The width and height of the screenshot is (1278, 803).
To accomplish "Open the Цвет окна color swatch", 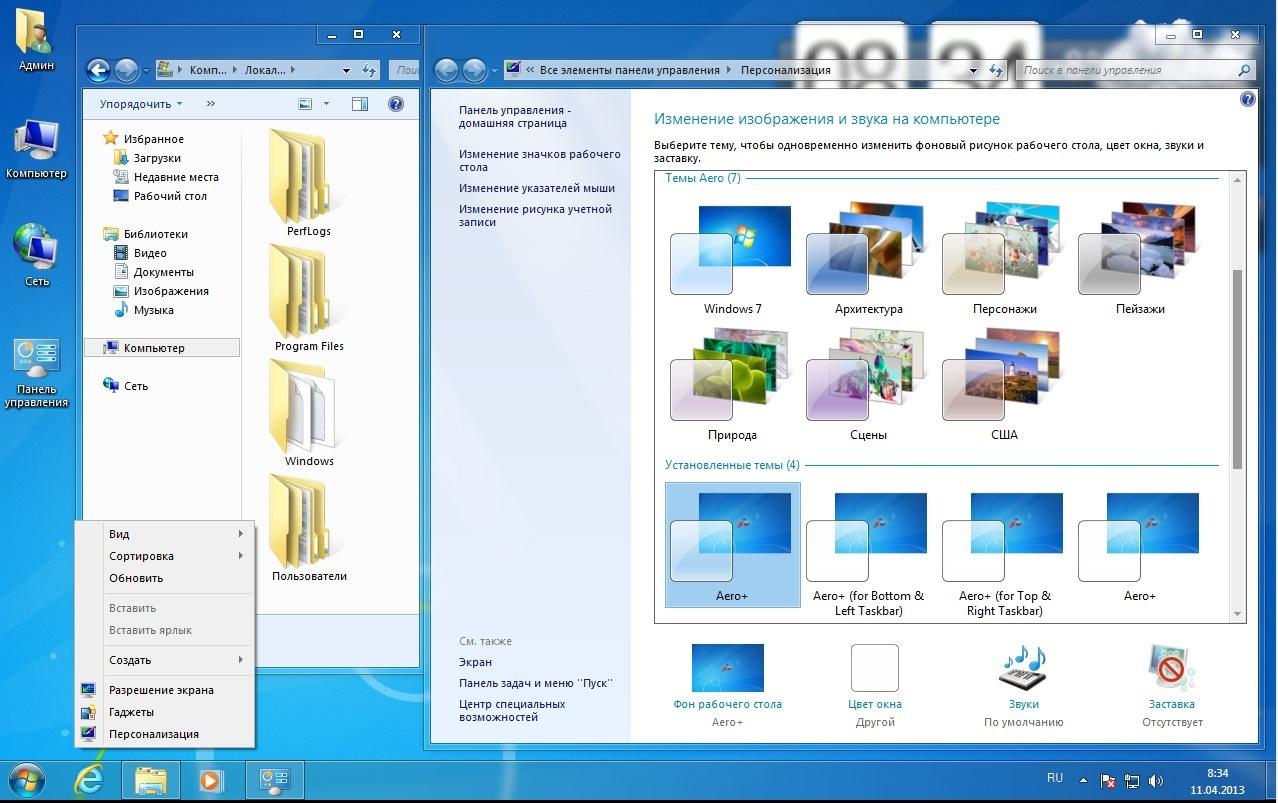I will point(874,669).
